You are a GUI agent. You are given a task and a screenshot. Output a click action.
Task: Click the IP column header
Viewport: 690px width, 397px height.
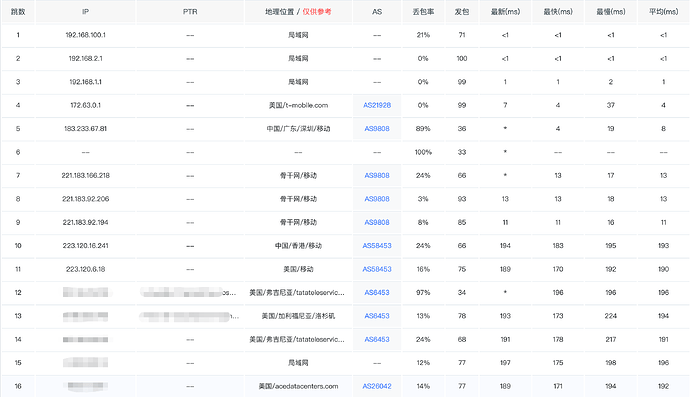coord(85,12)
